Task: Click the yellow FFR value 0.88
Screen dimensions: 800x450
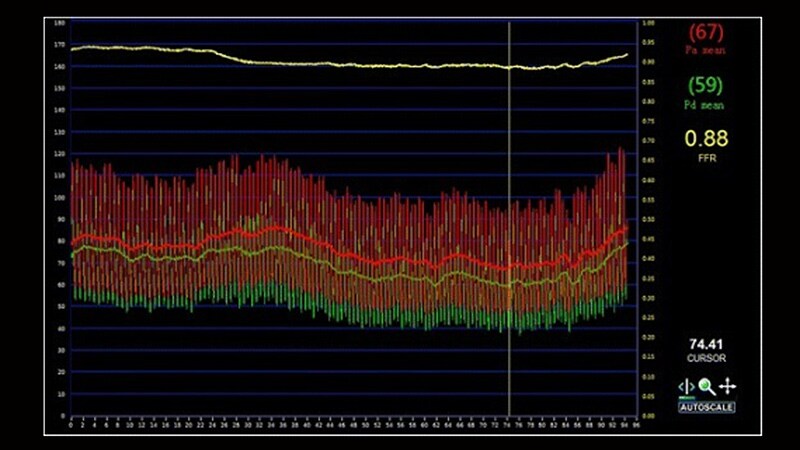Action: pyautogui.click(x=706, y=138)
